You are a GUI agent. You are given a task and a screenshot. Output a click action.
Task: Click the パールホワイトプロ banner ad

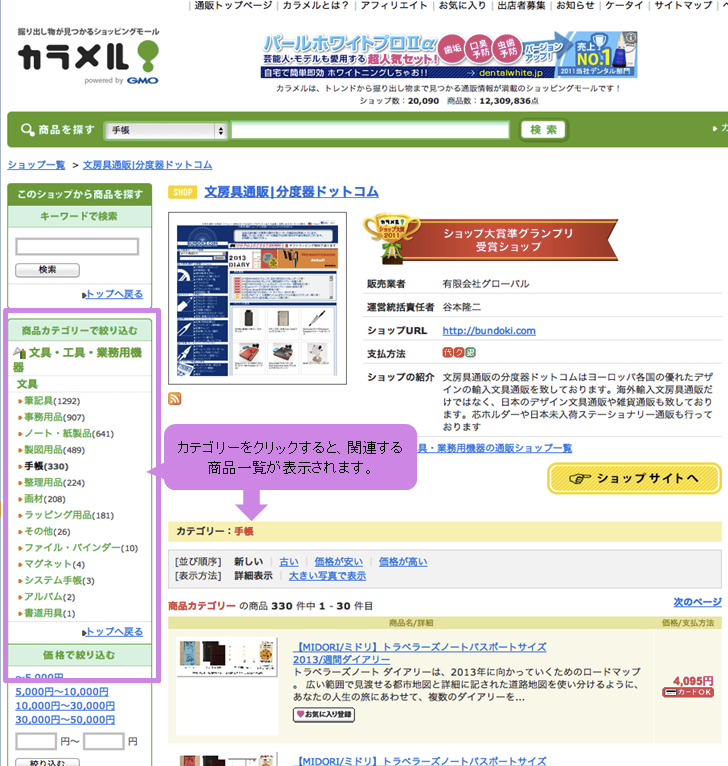(449, 55)
